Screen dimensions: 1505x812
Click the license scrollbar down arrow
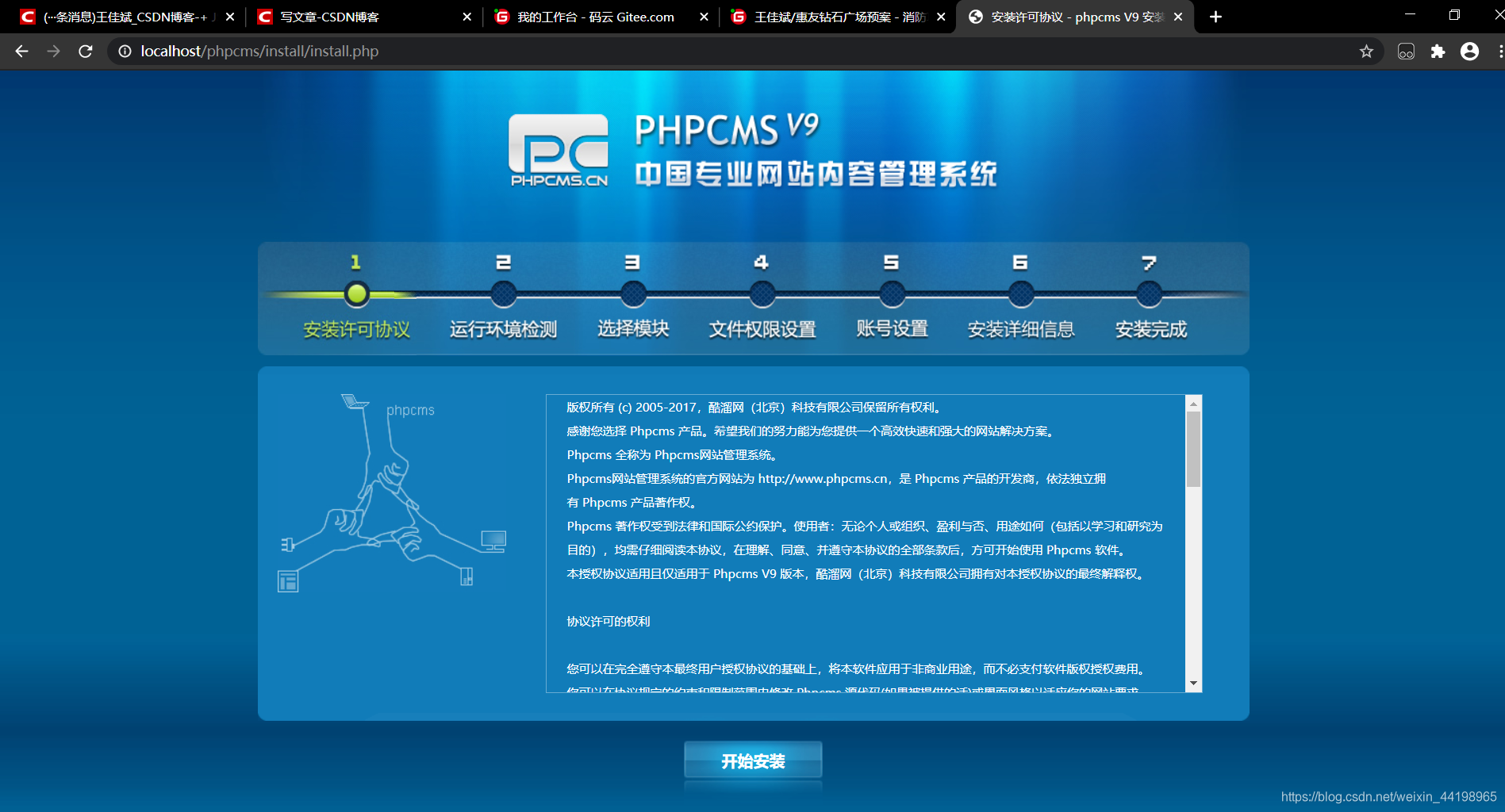pos(1193,684)
